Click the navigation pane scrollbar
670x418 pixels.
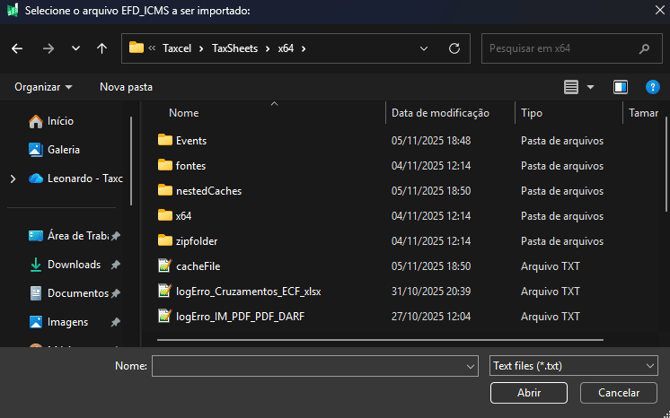click(x=131, y=162)
